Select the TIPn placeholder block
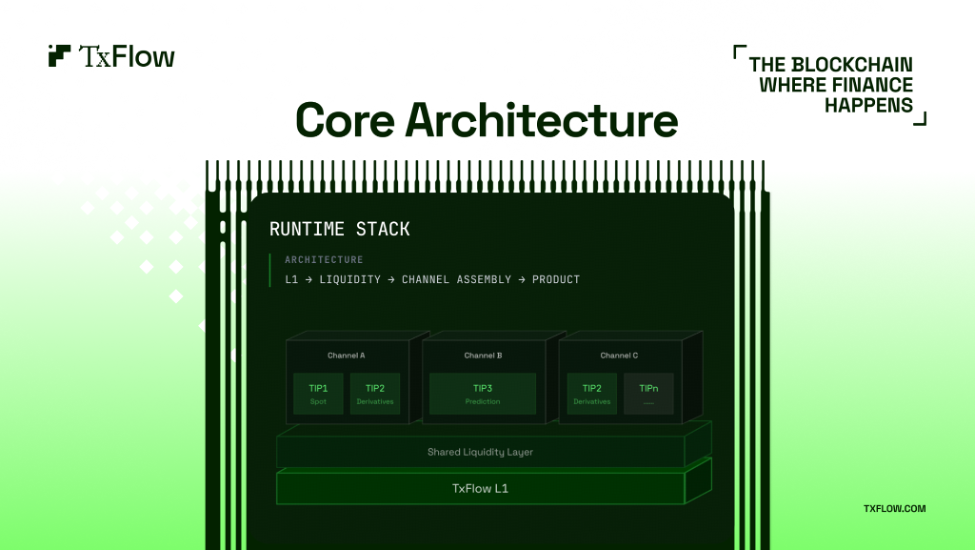This screenshot has width=977, height=550. click(x=649, y=394)
